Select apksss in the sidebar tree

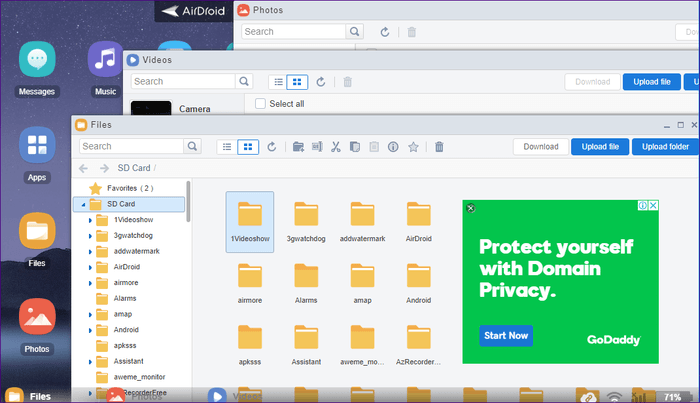(125, 345)
